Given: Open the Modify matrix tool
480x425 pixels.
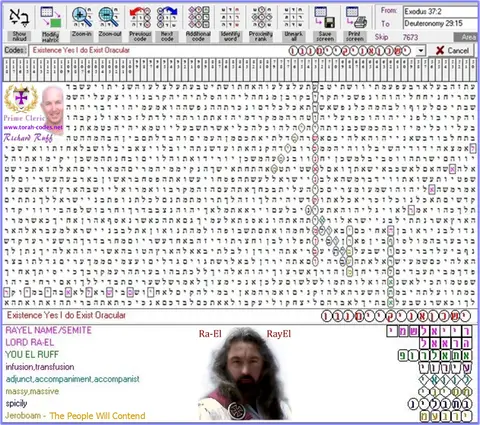Looking at the screenshot, I should click(50, 18).
